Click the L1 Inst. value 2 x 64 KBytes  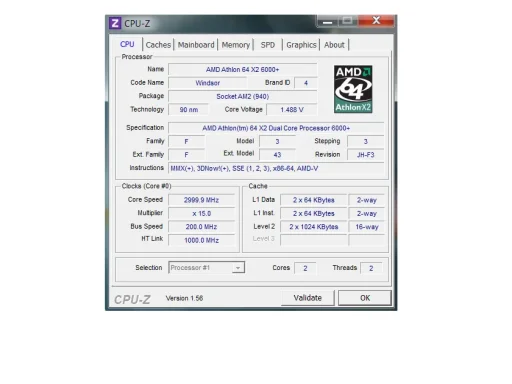click(313, 213)
